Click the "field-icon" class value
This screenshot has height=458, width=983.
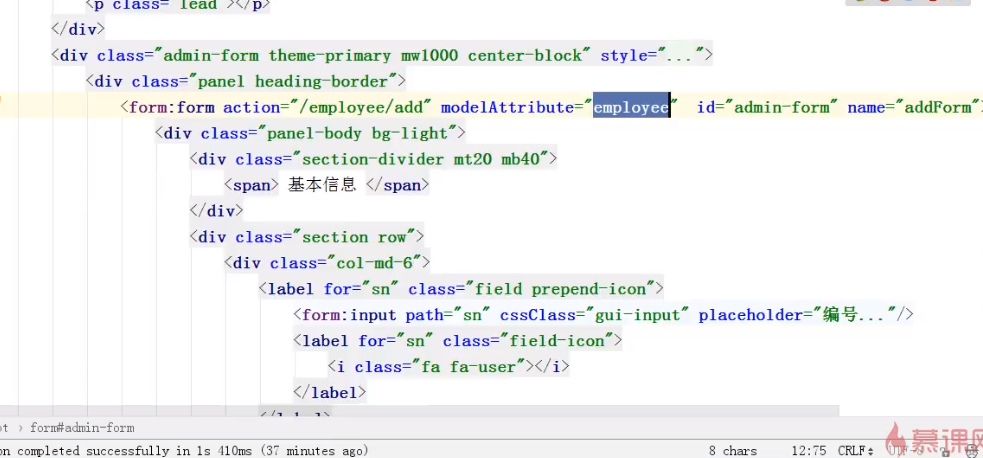tap(557, 341)
